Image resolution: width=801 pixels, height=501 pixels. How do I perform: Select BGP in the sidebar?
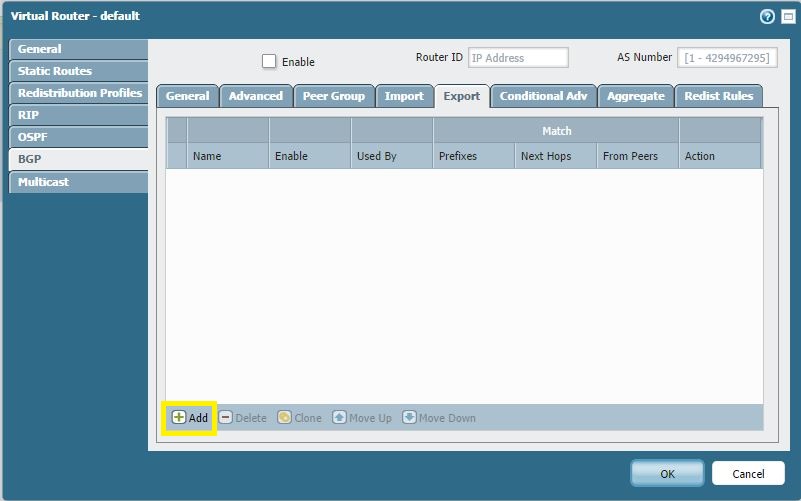pos(79,159)
